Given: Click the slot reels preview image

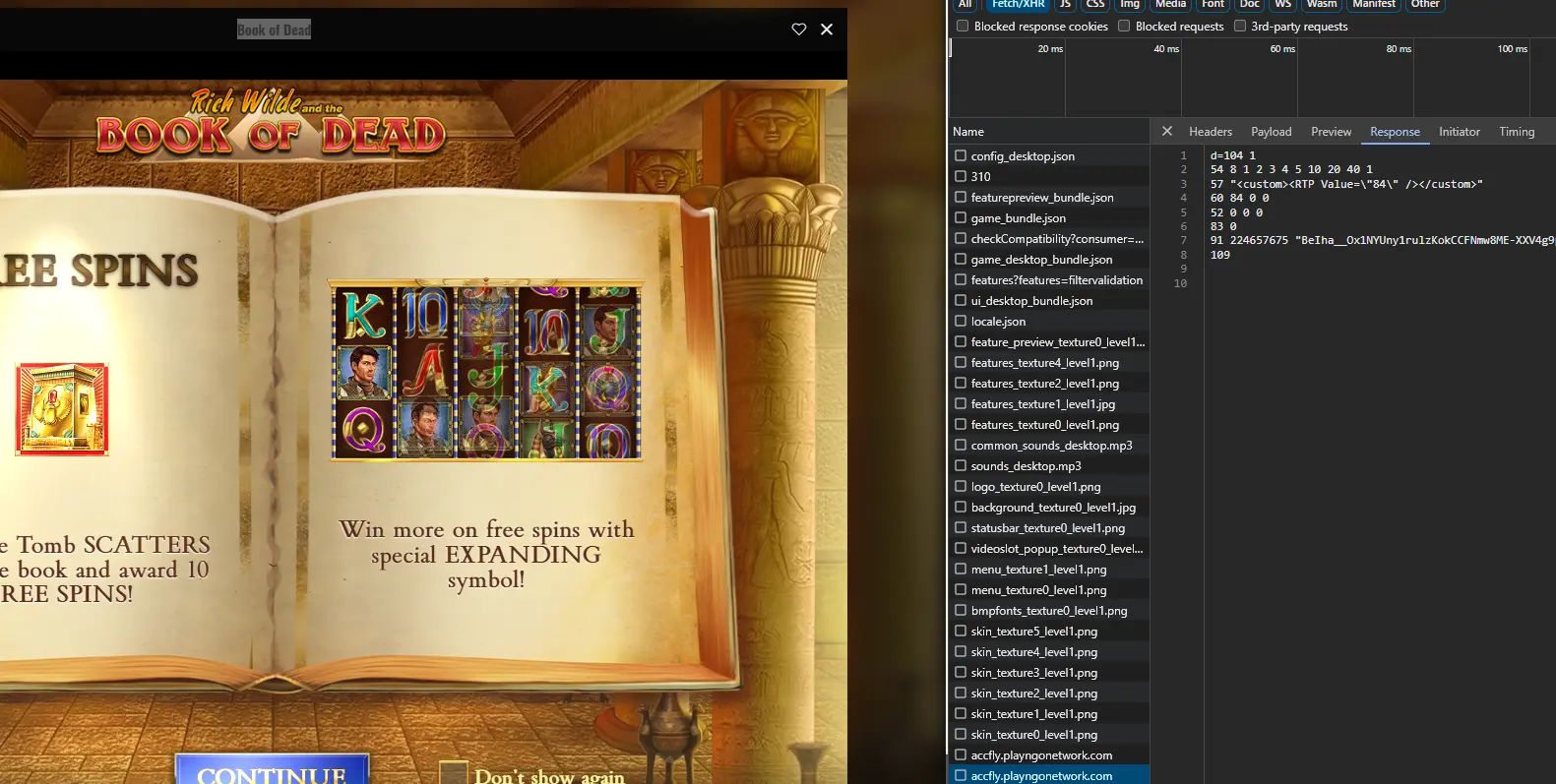Looking at the screenshot, I should [487, 371].
